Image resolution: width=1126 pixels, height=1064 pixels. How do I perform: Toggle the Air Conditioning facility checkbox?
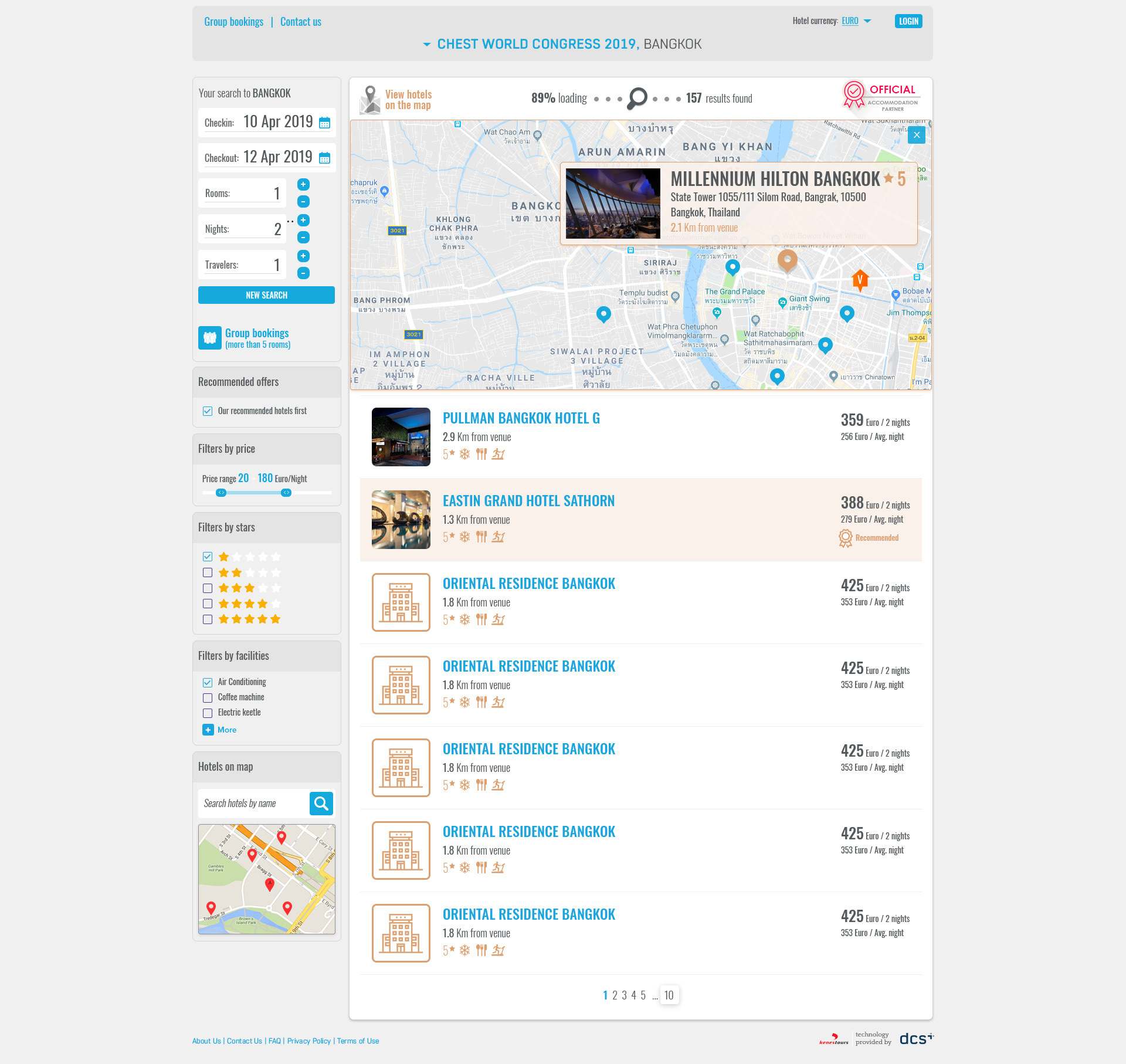click(208, 682)
